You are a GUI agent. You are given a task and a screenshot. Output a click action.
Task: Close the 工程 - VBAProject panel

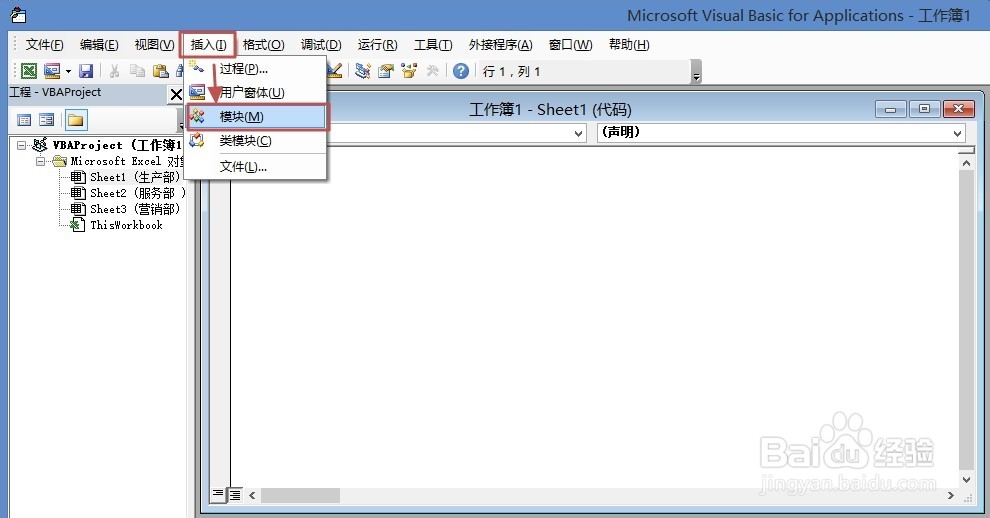[176, 95]
